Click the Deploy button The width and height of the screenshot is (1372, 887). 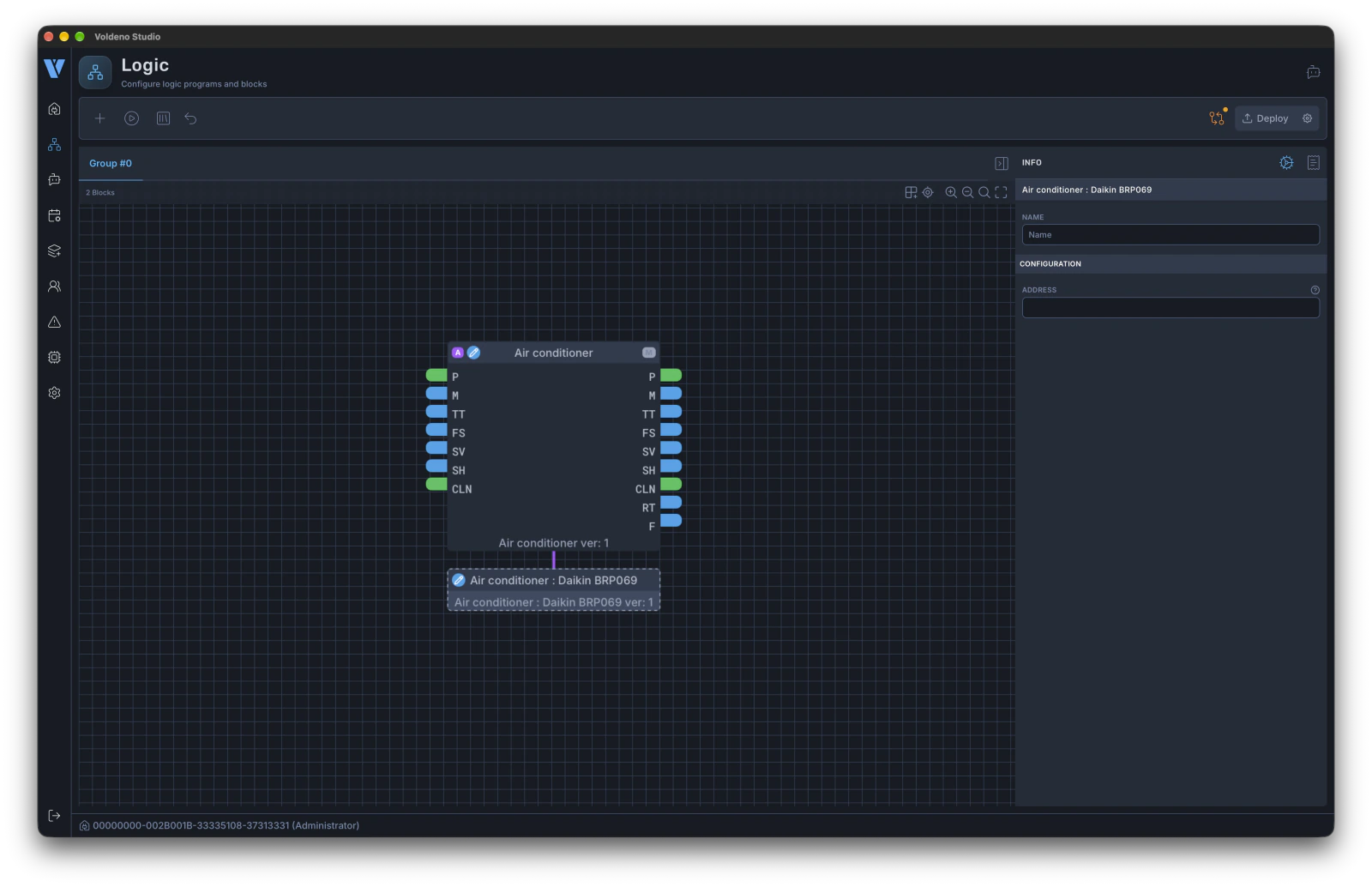coord(1266,118)
